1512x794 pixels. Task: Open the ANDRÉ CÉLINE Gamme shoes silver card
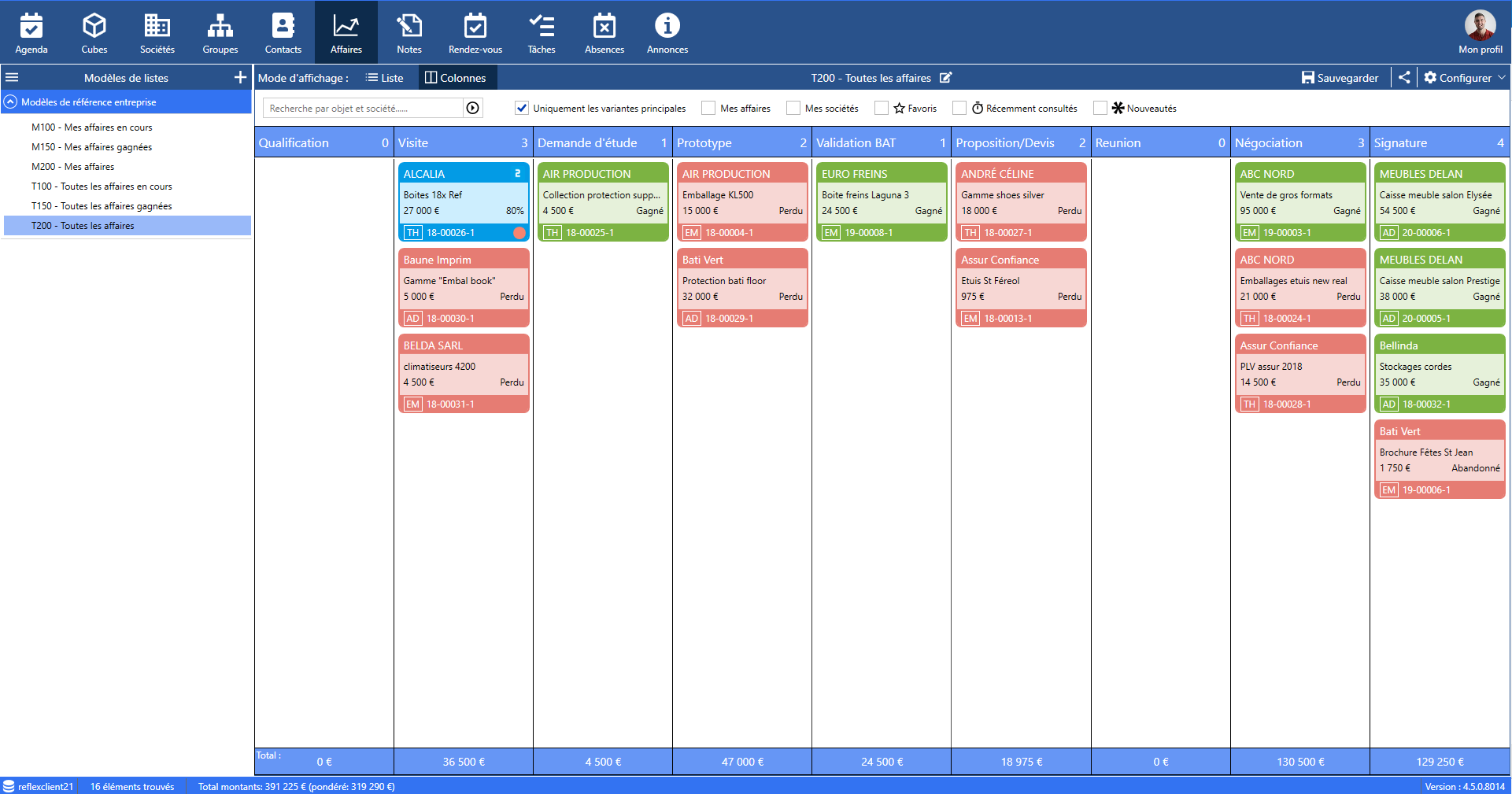click(x=1021, y=201)
